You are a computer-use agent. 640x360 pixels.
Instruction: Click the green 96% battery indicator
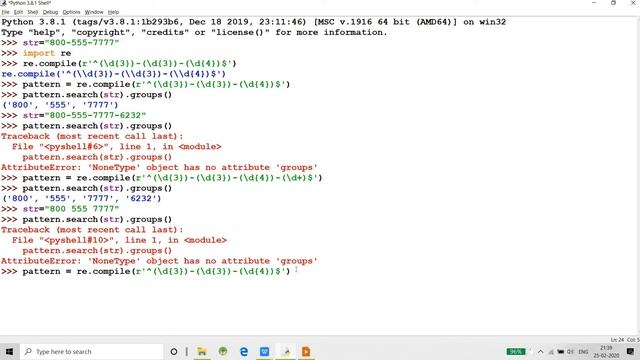click(516, 351)
